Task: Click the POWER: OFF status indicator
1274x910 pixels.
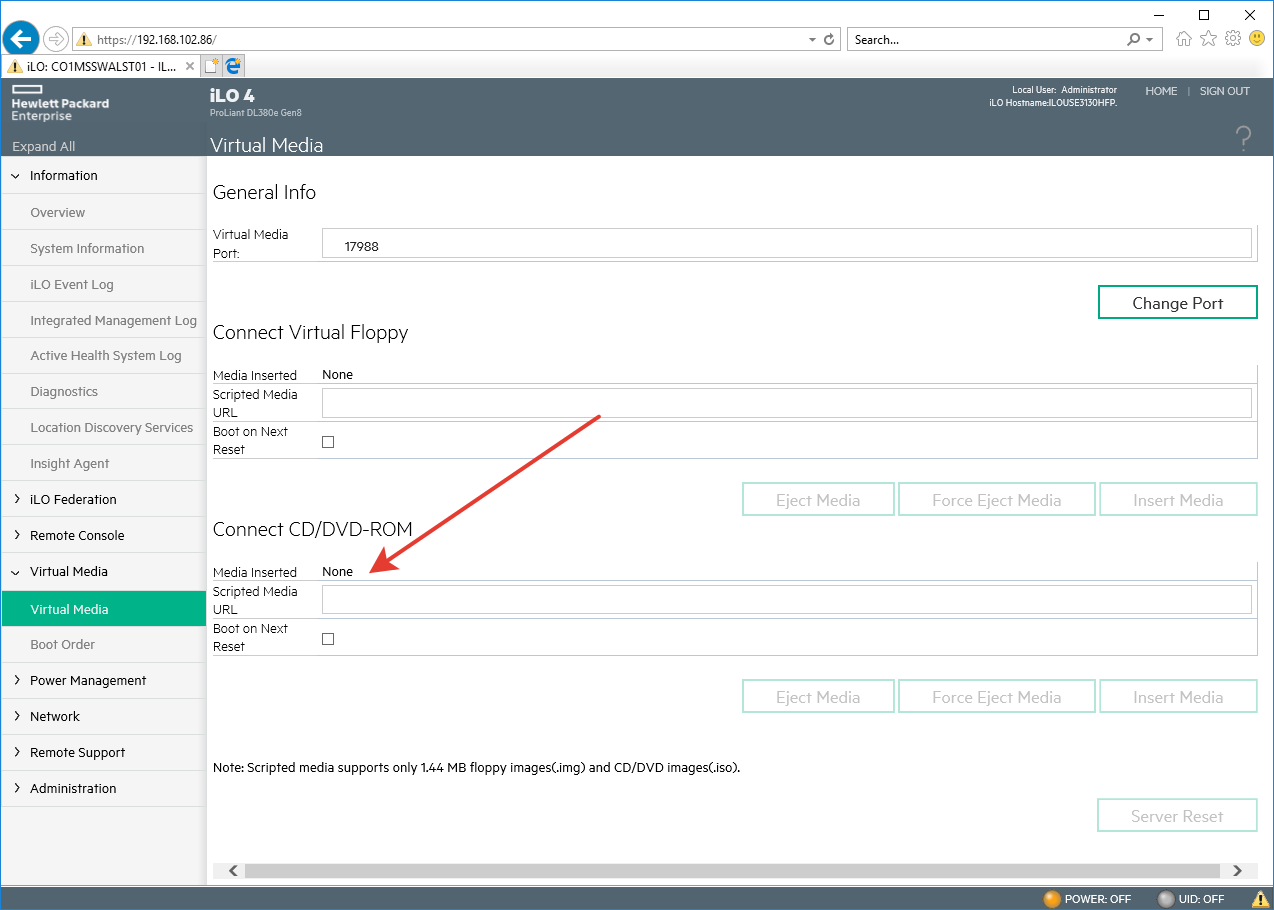Action: (1087, 899)
